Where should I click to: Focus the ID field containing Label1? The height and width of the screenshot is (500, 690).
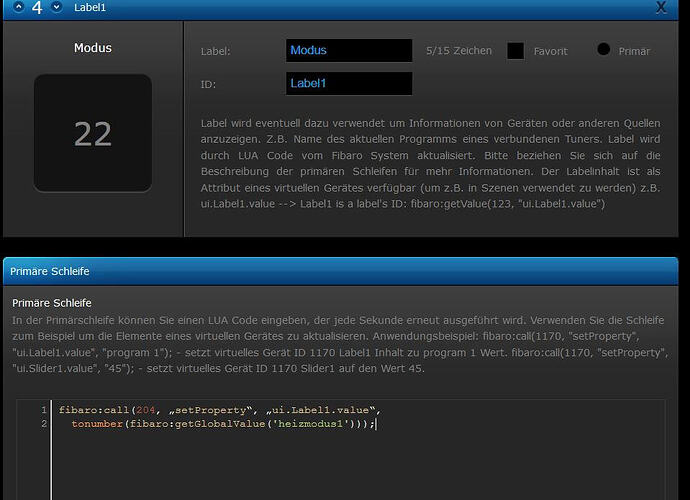click(348, 83)
